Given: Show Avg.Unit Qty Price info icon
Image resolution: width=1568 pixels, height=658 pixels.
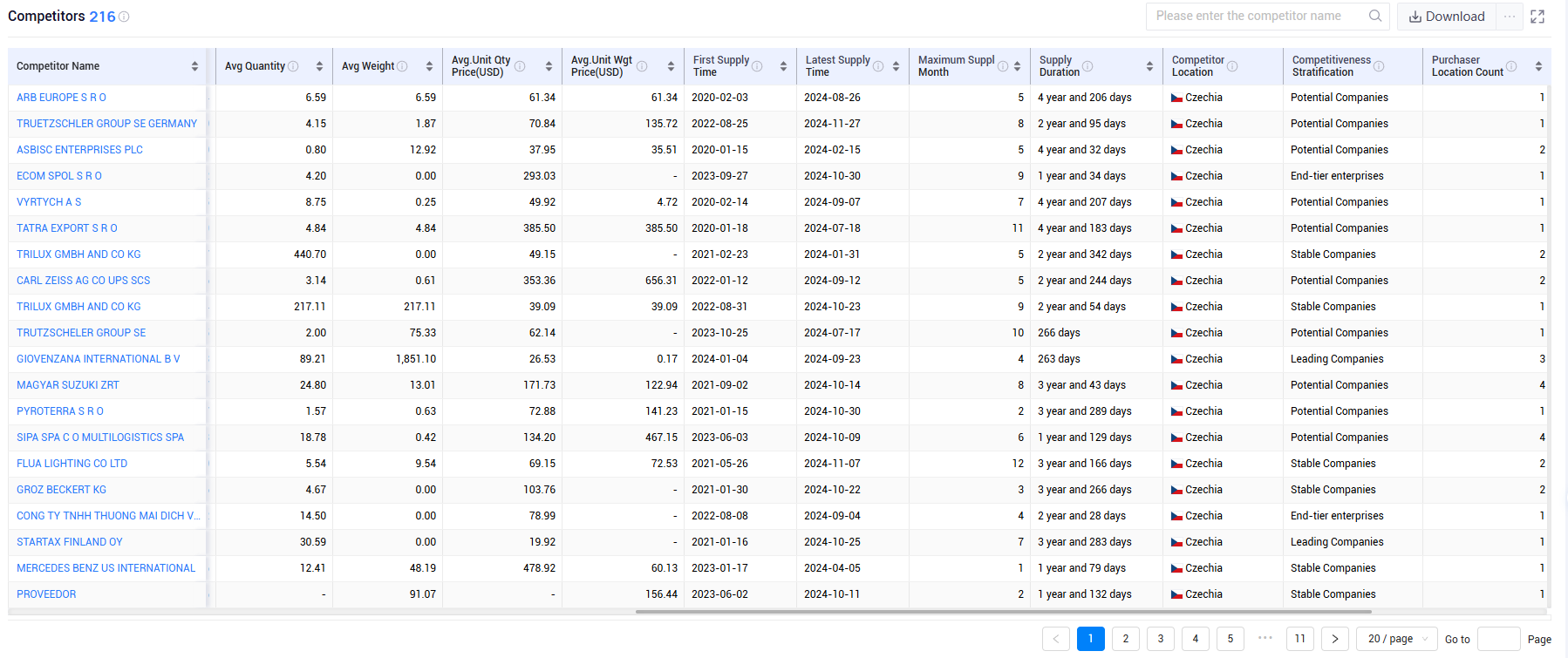Looking at the screenshot, I should [x=520, y=66].
